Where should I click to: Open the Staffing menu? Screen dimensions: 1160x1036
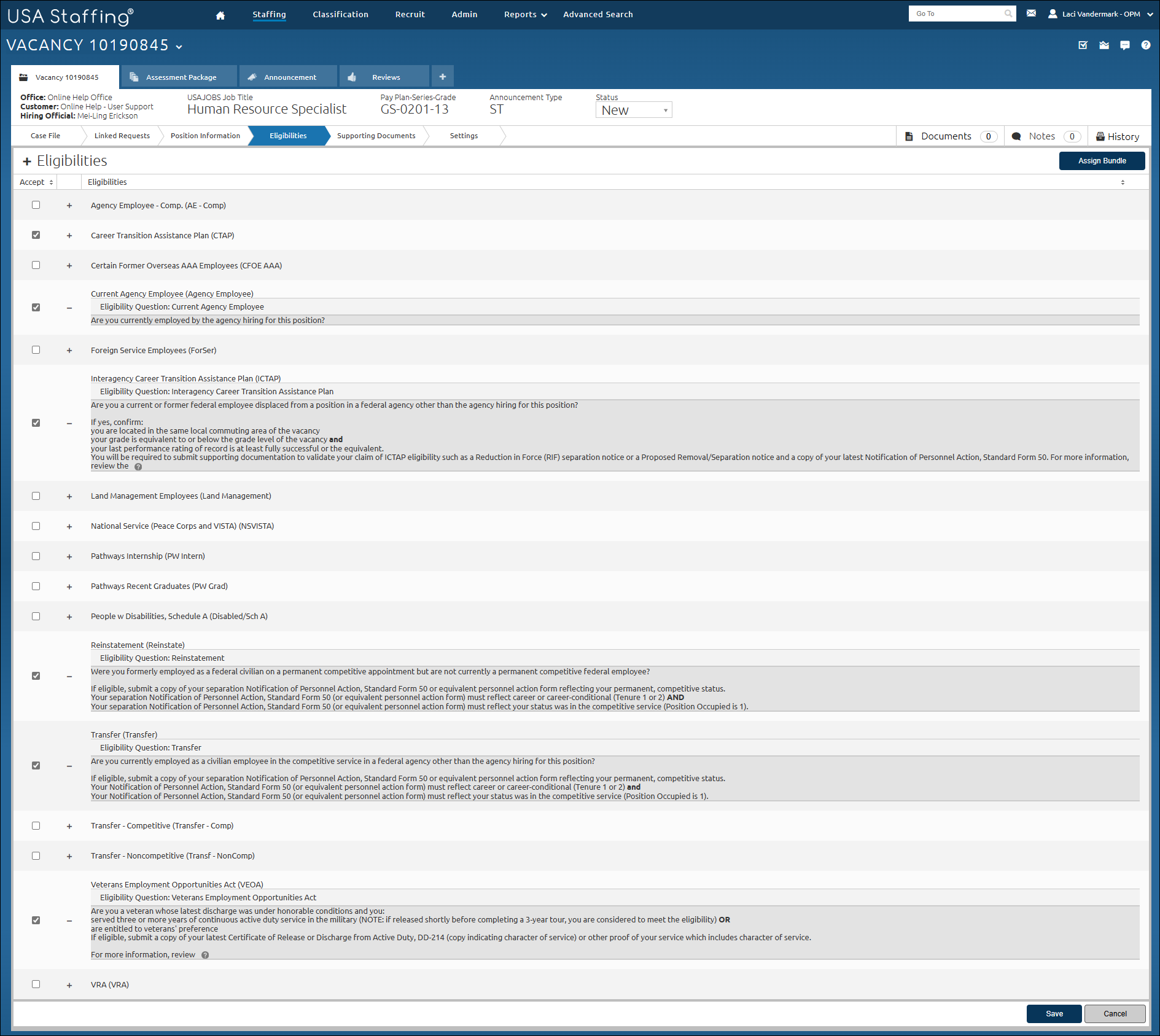(x=269, y=15)
